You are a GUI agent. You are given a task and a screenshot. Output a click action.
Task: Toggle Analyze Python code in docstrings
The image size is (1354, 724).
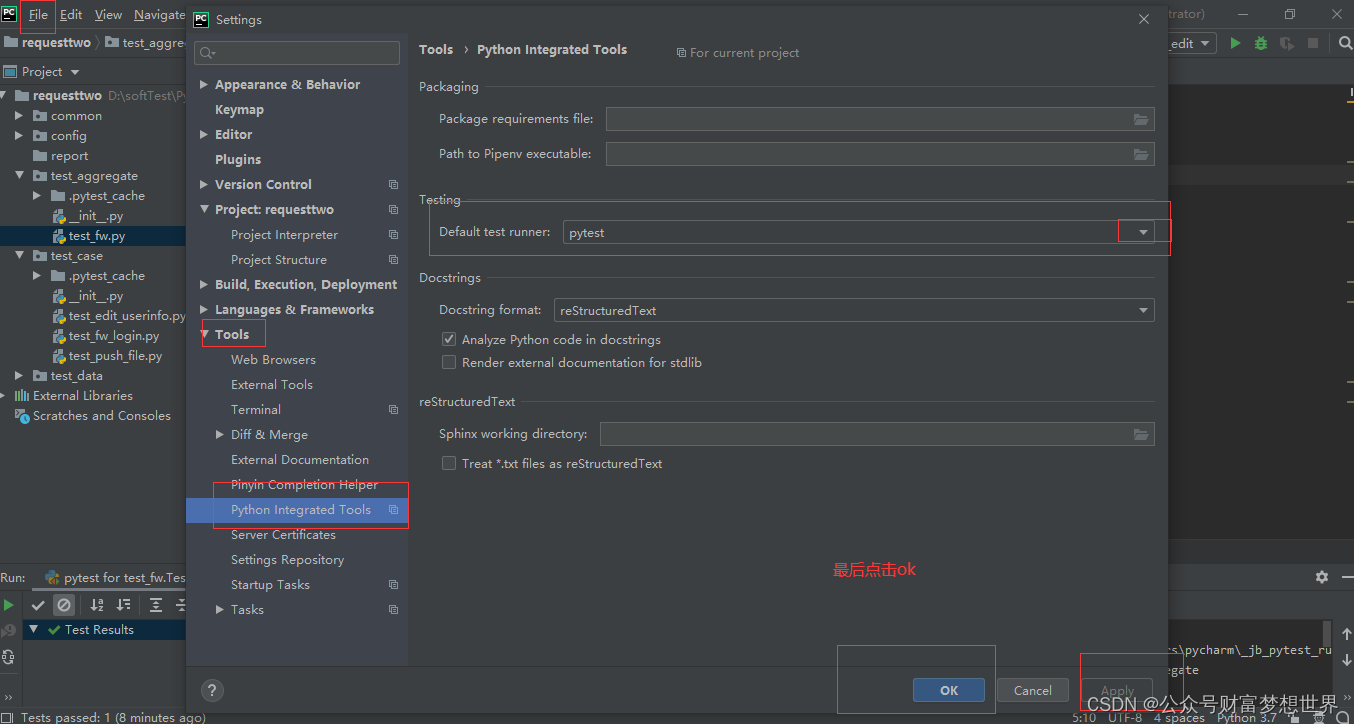pyautogui.click(x=449, y=339)
